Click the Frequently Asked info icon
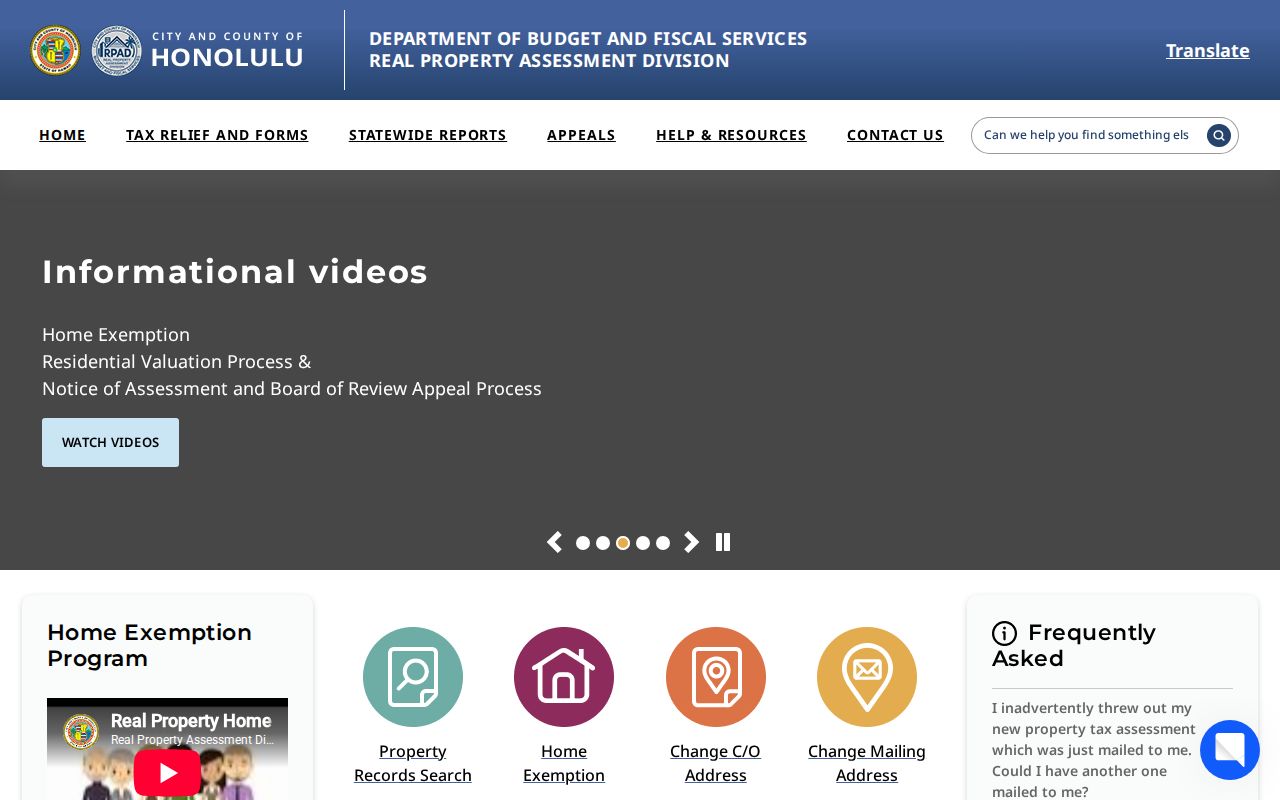 1004,633
